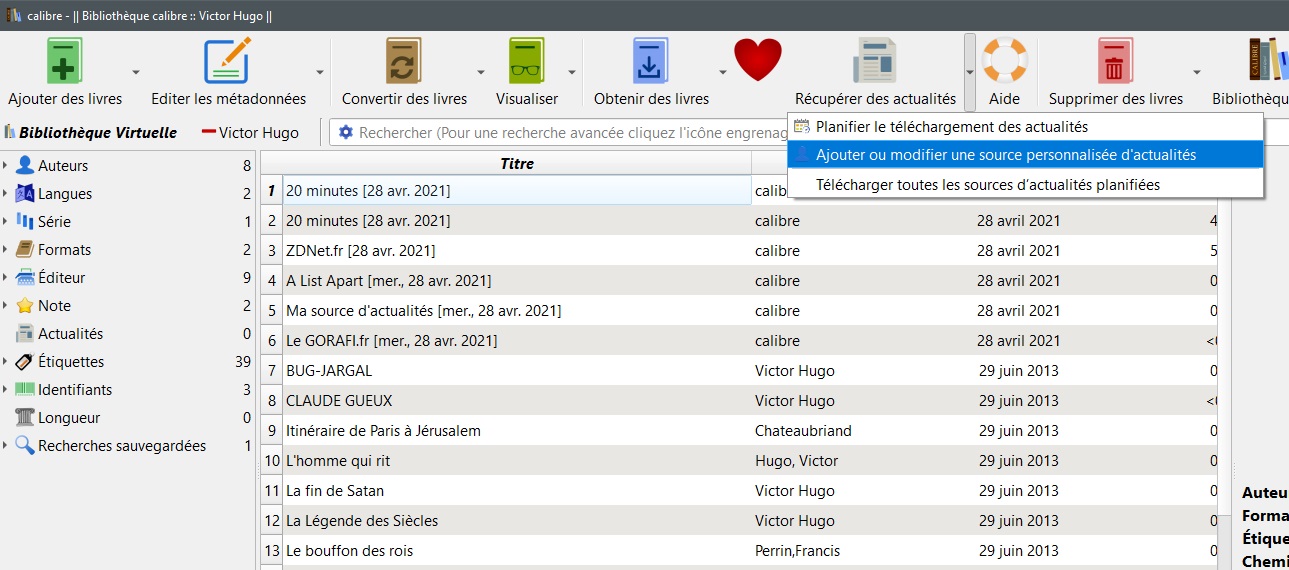1289x570 pixels.
Task: Click in the Rechercher search field
Action: (x=574, y=132)
